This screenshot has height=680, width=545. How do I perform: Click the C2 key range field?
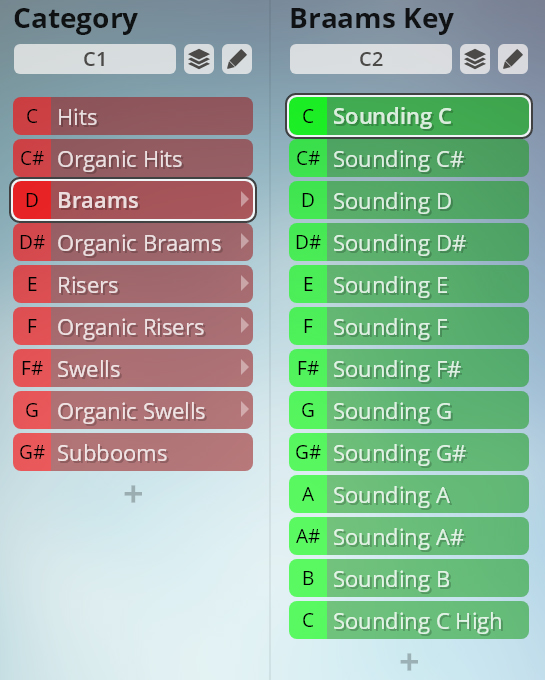tap(371, 59)
